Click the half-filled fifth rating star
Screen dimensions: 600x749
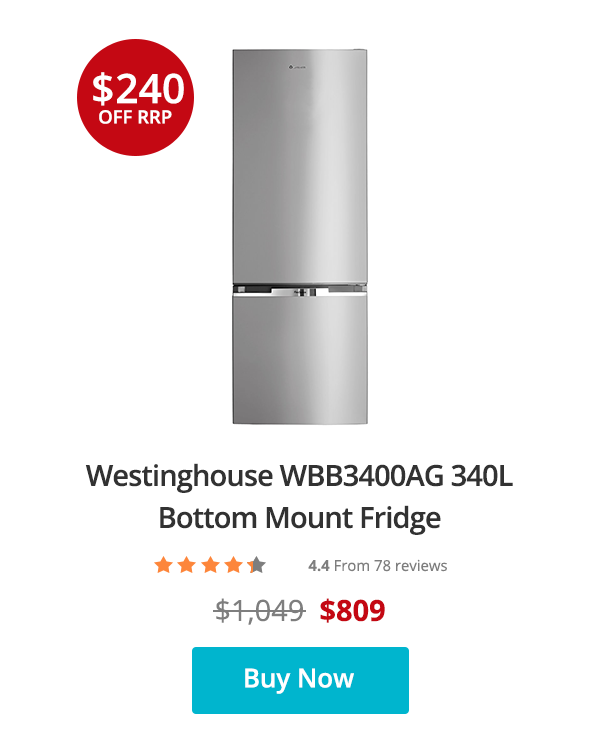257,565
